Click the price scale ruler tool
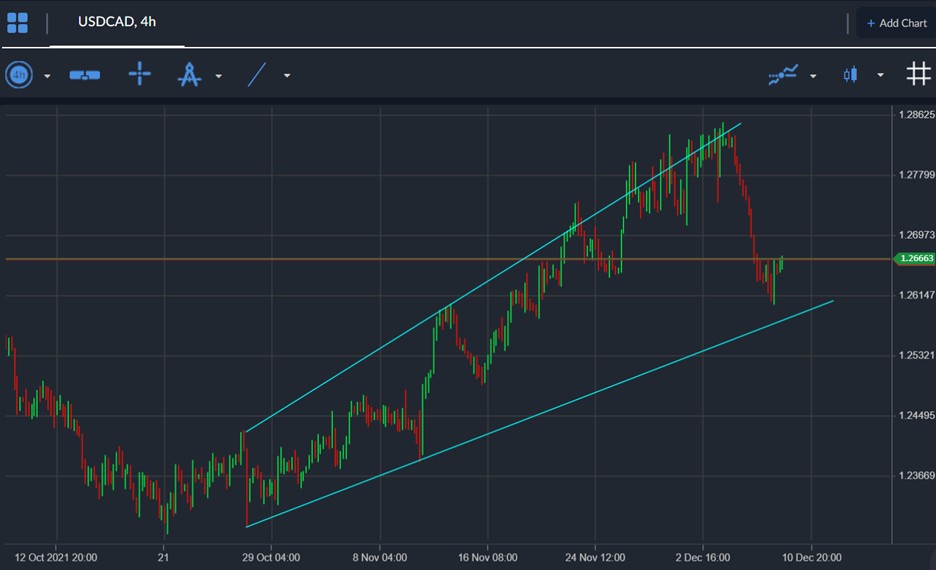Image resolution: width=936 pixels, height=570 pixels. coord(85,75)
